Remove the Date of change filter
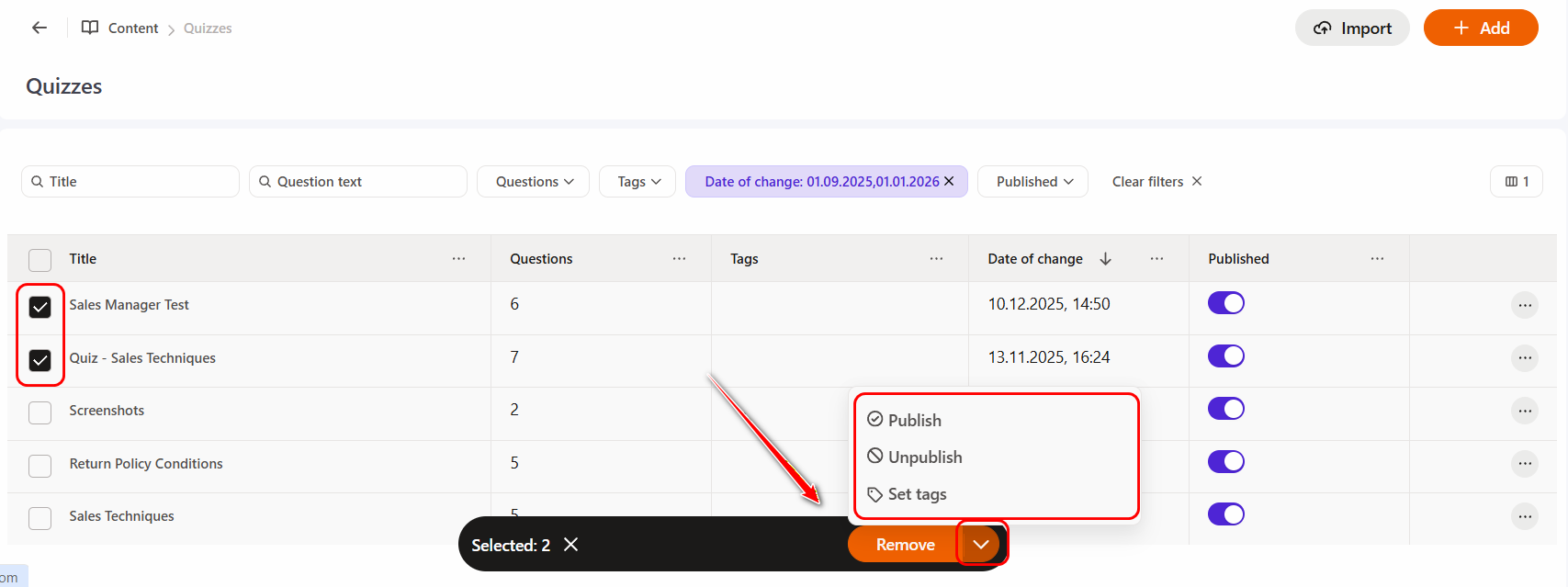 click(949, 181)
